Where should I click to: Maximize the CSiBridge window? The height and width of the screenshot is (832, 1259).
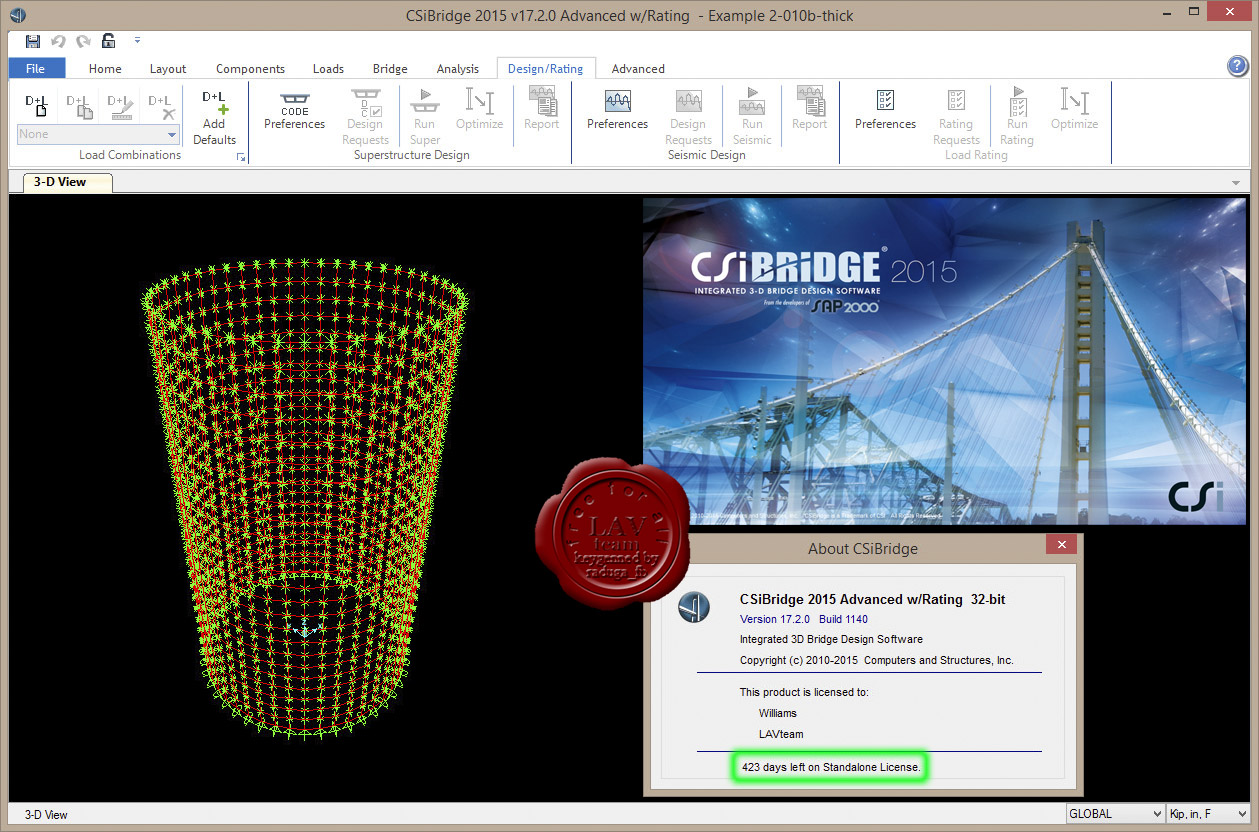coord(1192,13)
